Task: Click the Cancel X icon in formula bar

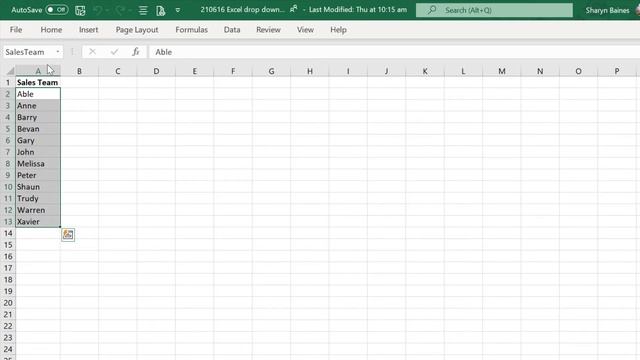Action: pyautogui.click(x=92, y=52)
